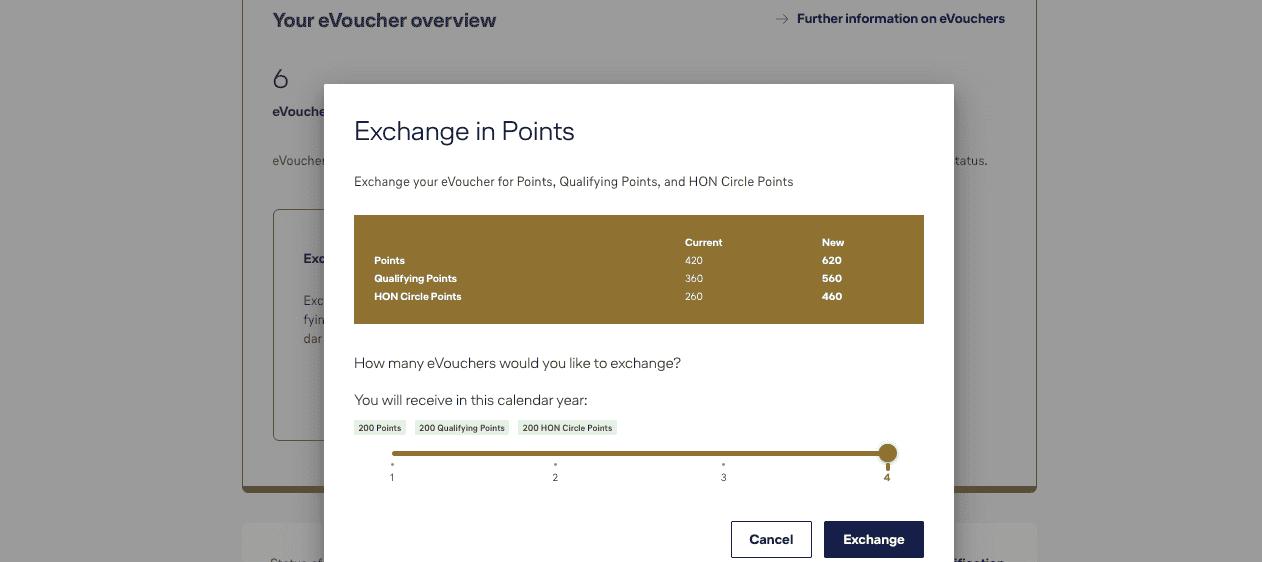Click the HON Circle Points row label

pyautogui.click(x=418, y=296)
